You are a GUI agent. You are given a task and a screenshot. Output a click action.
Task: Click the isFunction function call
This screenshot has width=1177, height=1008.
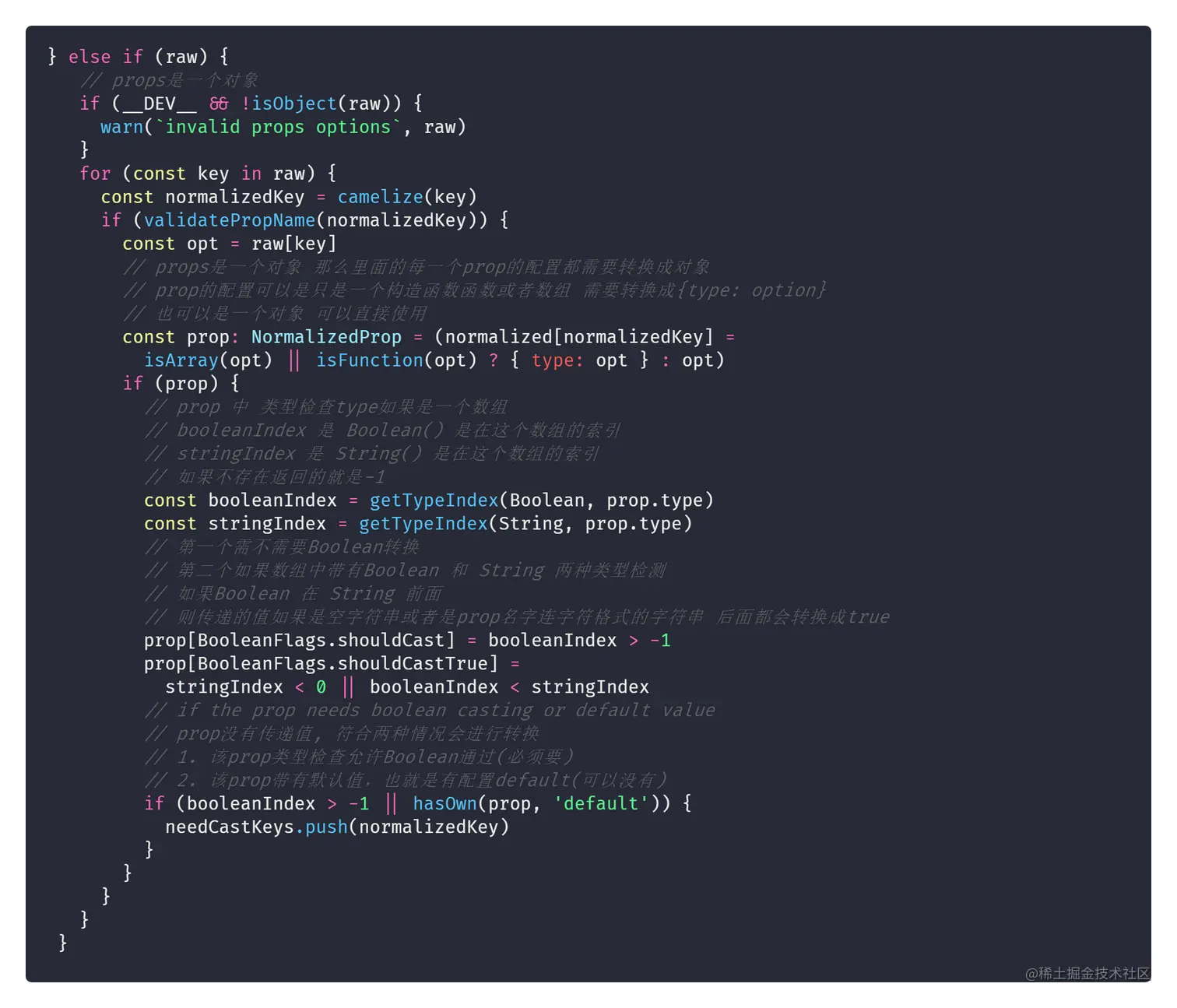(370, 360)
